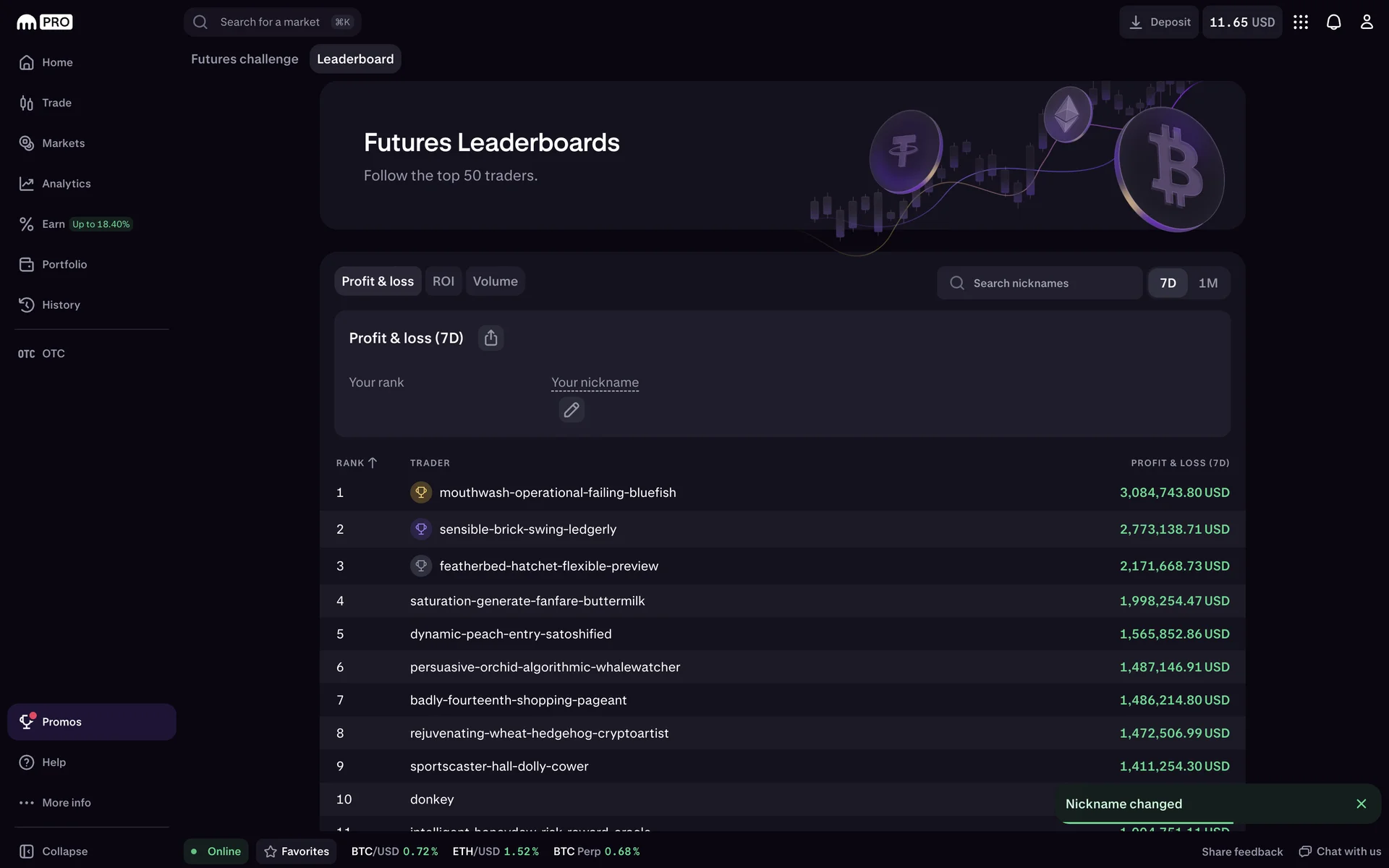Open the Analytics sidebar item

(x=66, y=184)
